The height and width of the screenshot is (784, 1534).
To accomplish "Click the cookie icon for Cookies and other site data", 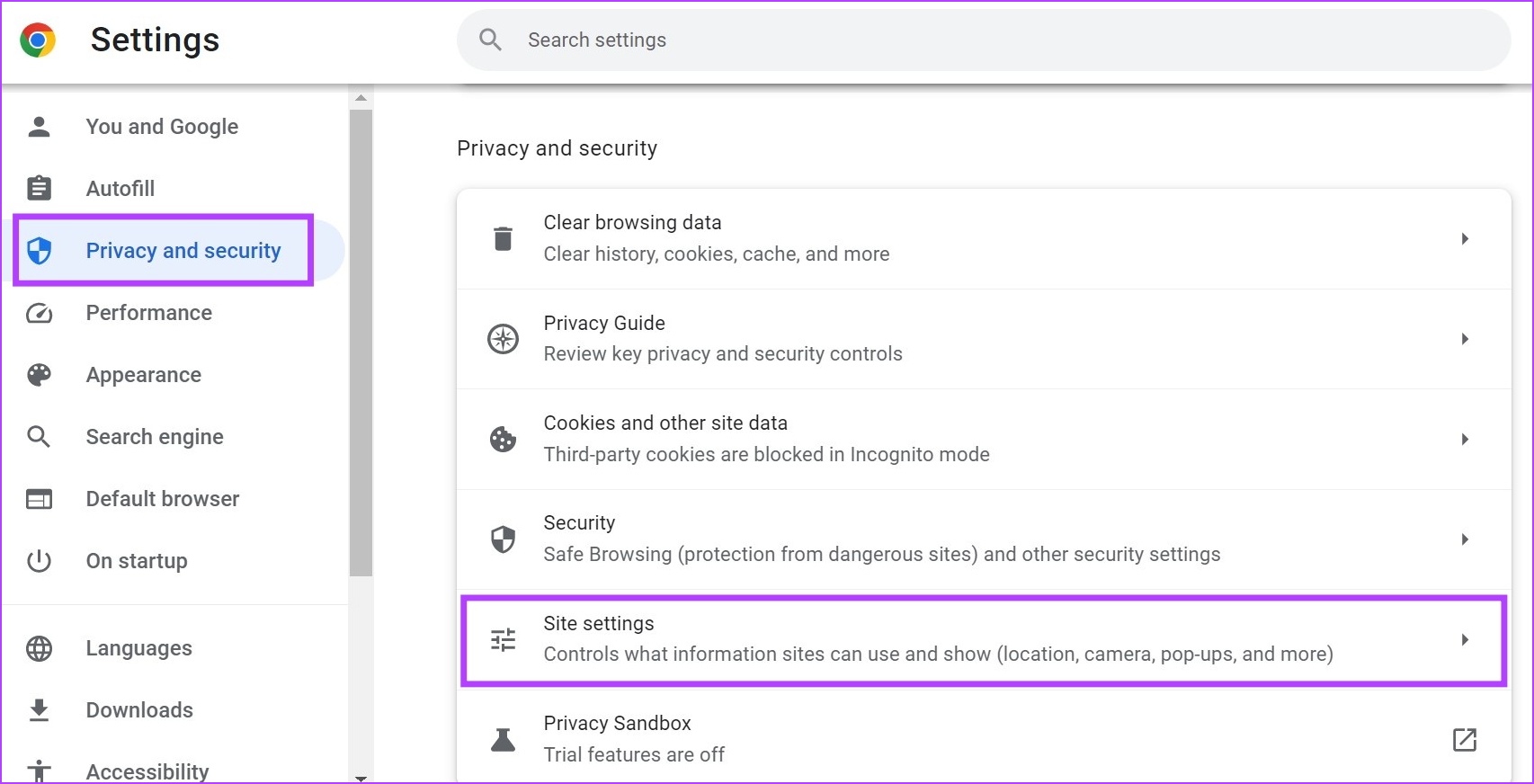I will pyautogui.click(x=503, y=439).
